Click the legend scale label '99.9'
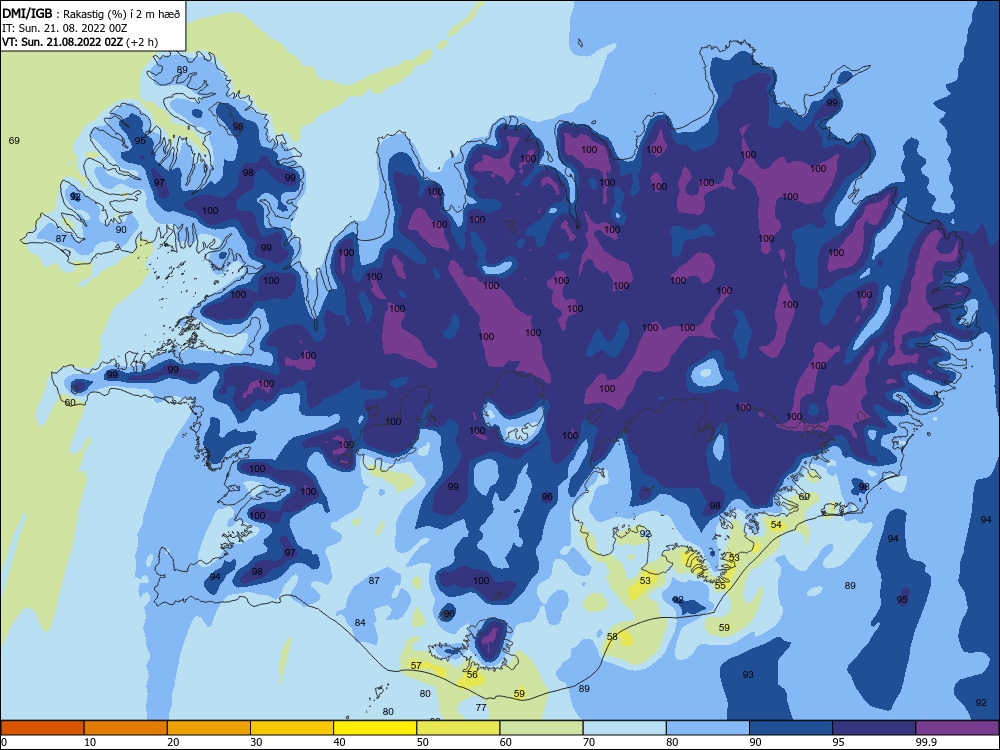1000x750 pixels. click(x=926, y=742)
